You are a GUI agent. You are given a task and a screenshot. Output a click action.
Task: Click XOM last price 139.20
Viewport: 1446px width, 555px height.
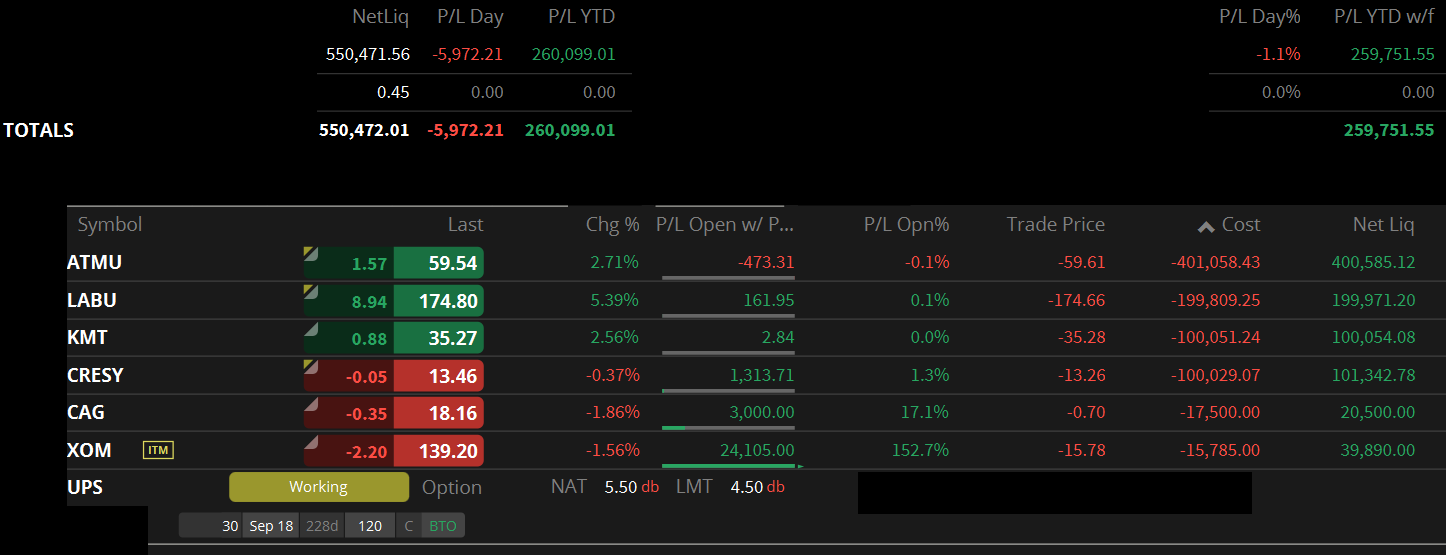(439, 450)
